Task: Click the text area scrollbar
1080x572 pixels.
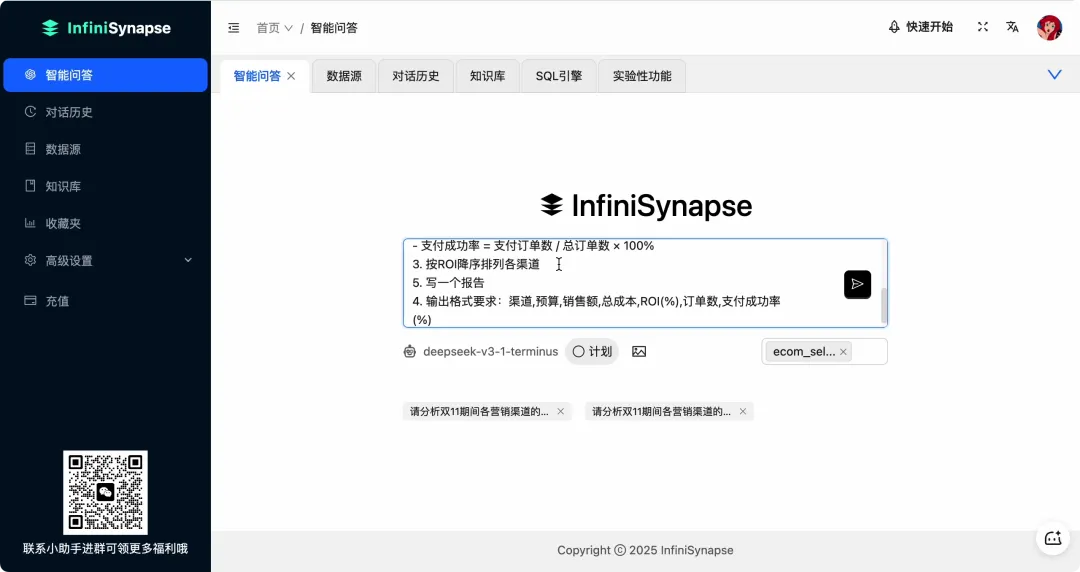Action: click(884, 306)
